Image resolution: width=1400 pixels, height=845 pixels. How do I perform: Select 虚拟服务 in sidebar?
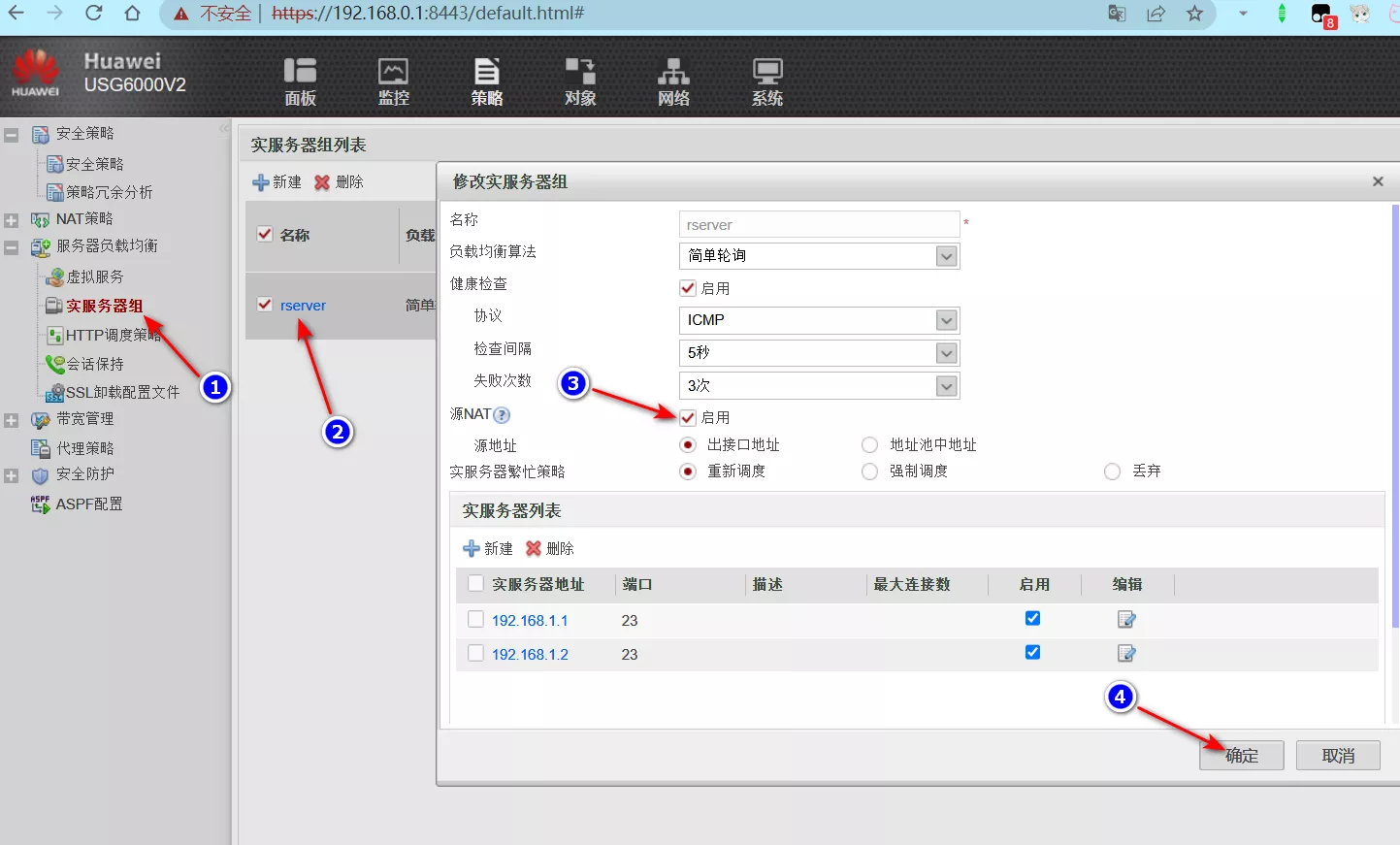(x=94, y=277)
